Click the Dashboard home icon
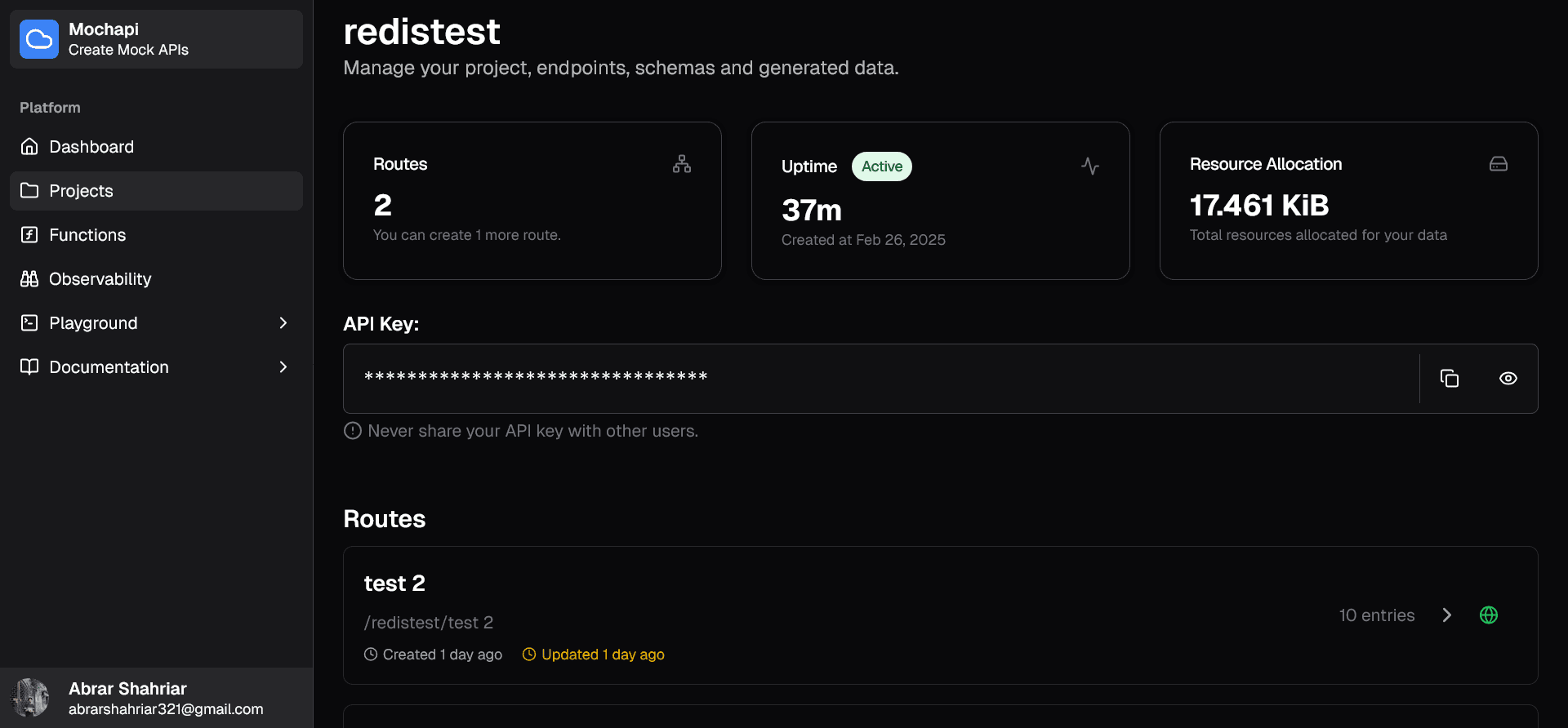The width and height of the screenshot is (1568, 728). (29, 147)
